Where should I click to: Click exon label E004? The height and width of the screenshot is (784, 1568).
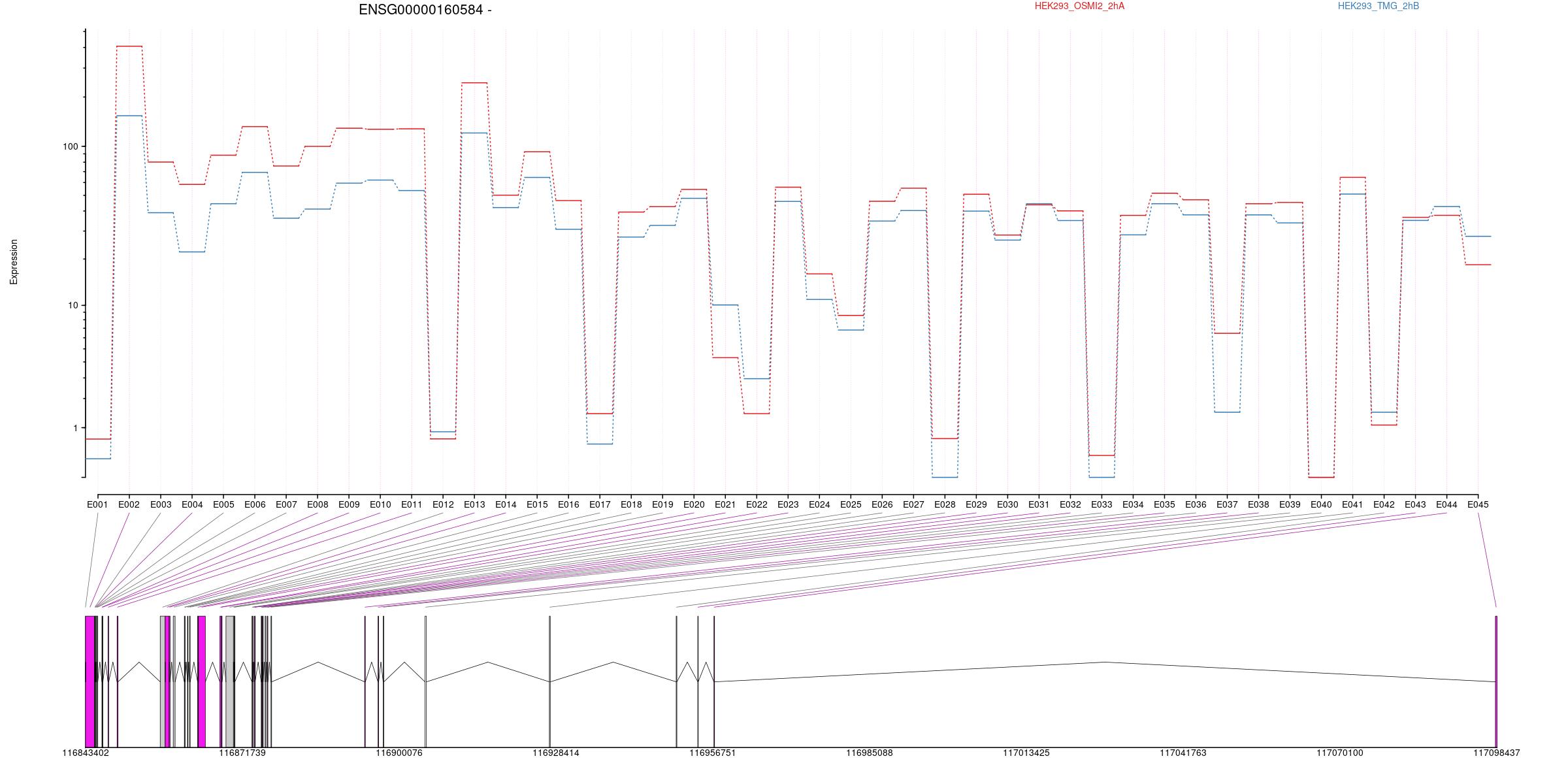coord(192,504)
